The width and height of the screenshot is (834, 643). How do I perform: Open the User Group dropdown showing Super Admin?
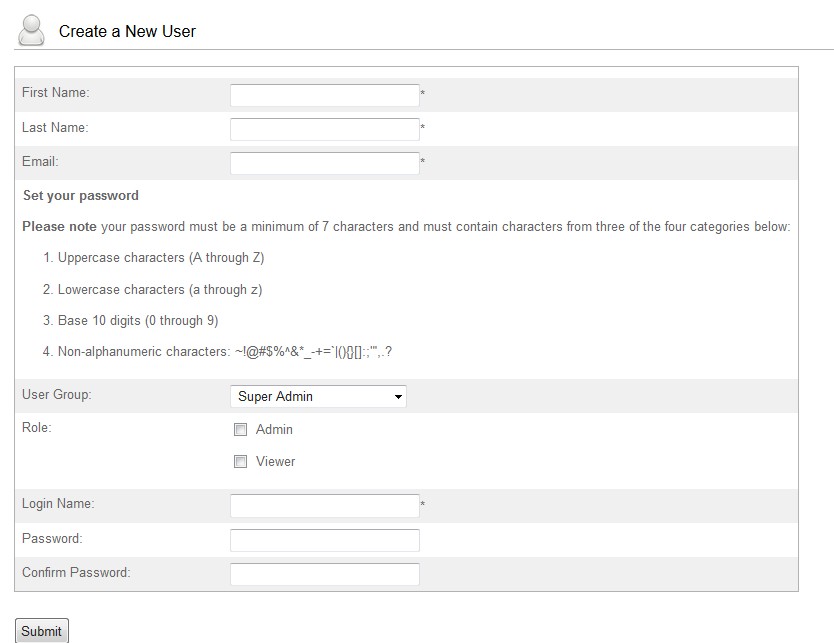coord(318,396)
